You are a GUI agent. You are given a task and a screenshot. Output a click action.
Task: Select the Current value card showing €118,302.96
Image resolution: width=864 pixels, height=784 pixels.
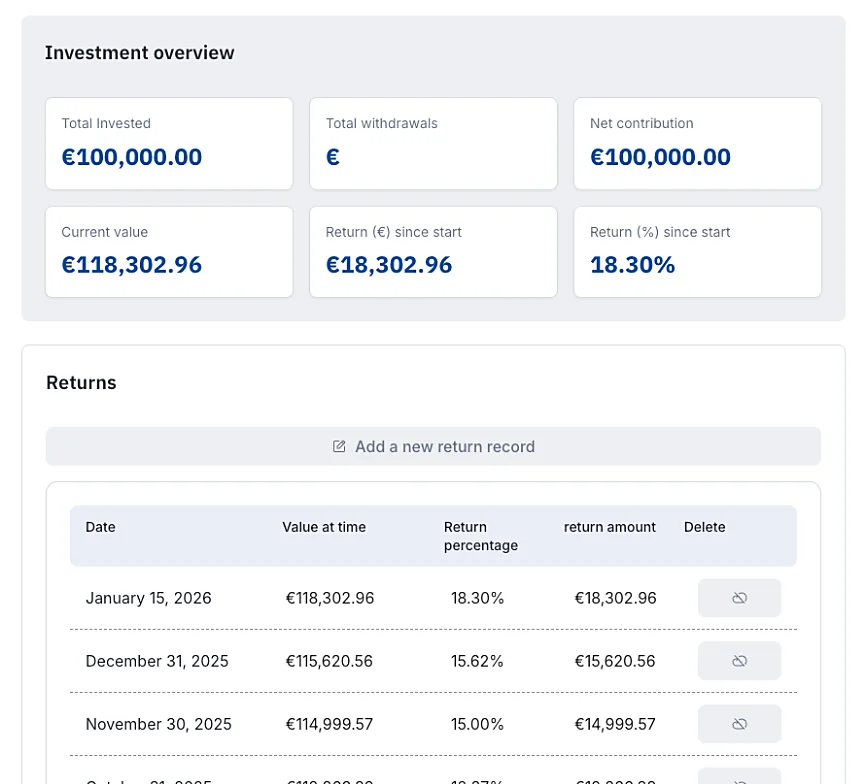(169, 252)
